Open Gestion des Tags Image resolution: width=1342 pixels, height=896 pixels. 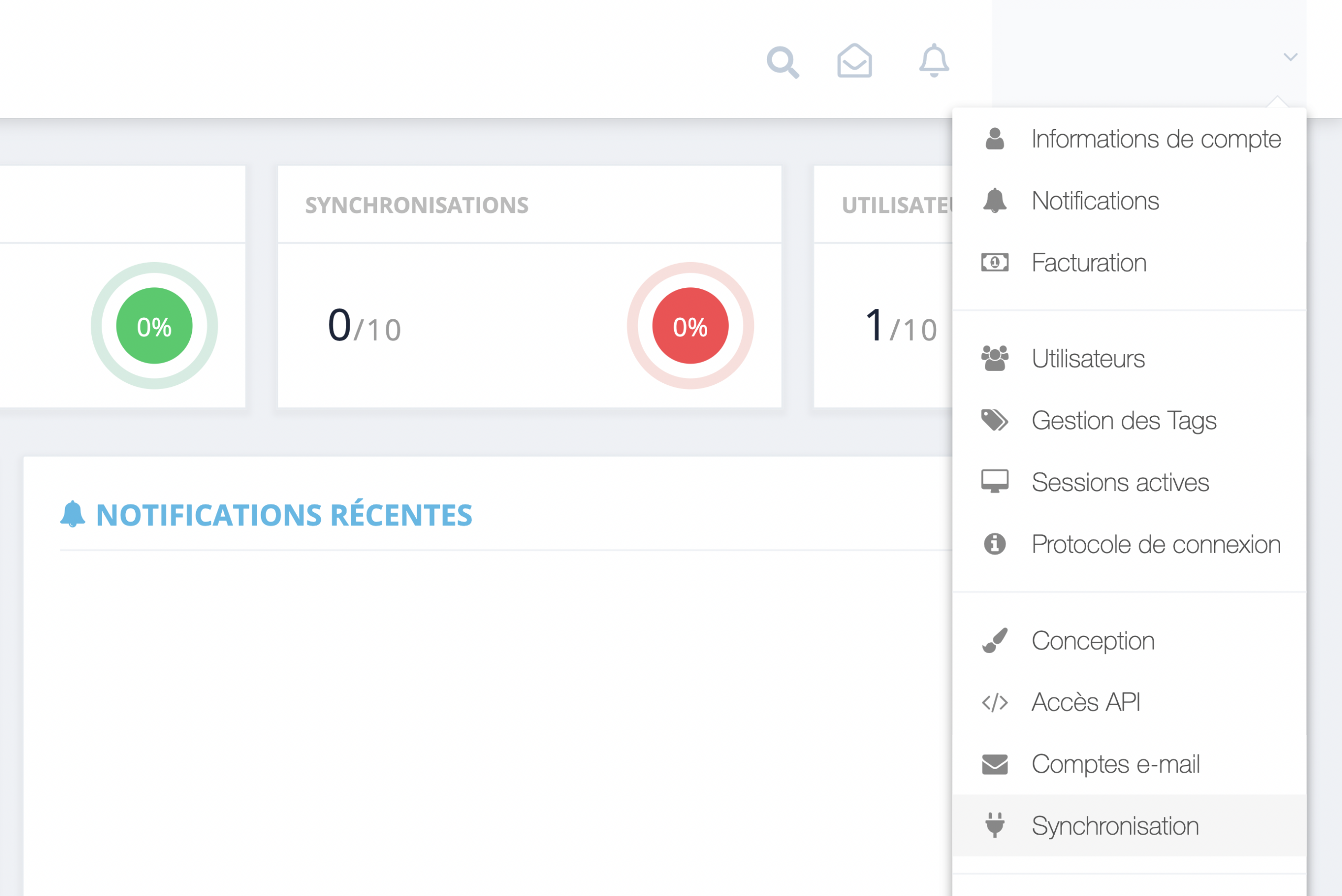[1129, 420]
